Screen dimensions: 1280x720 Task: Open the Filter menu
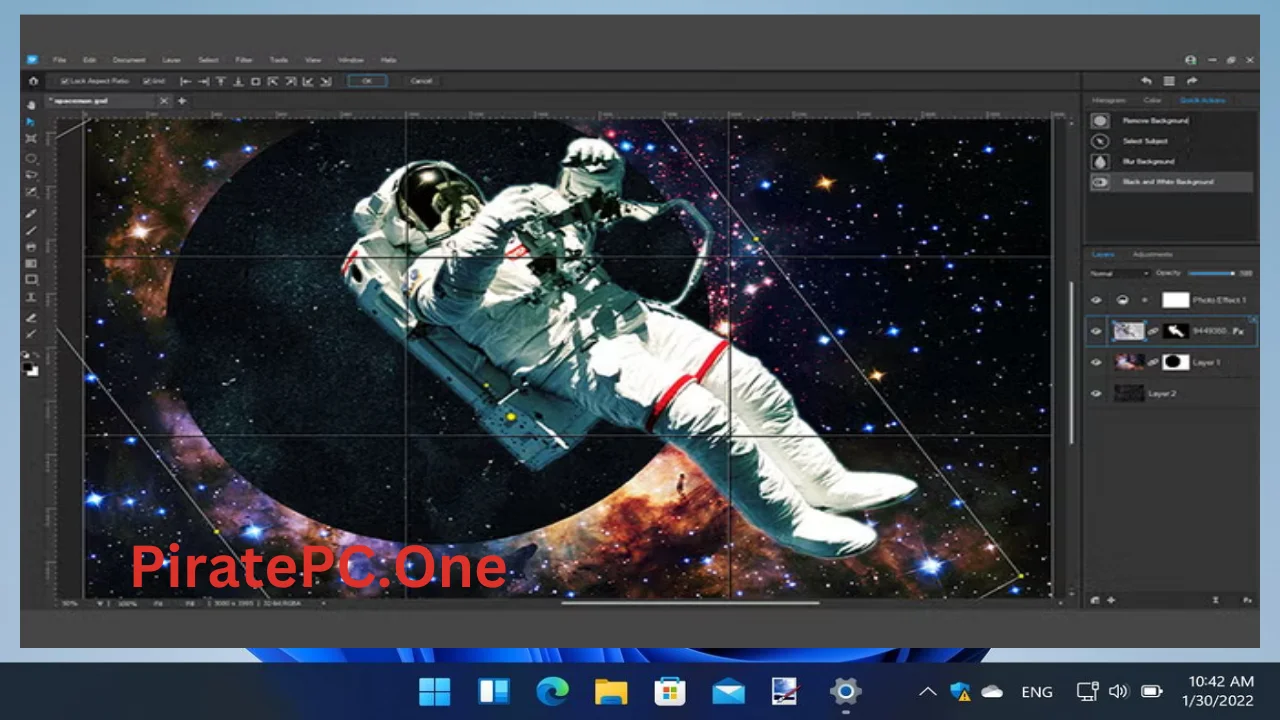click(x=244, y=60)
